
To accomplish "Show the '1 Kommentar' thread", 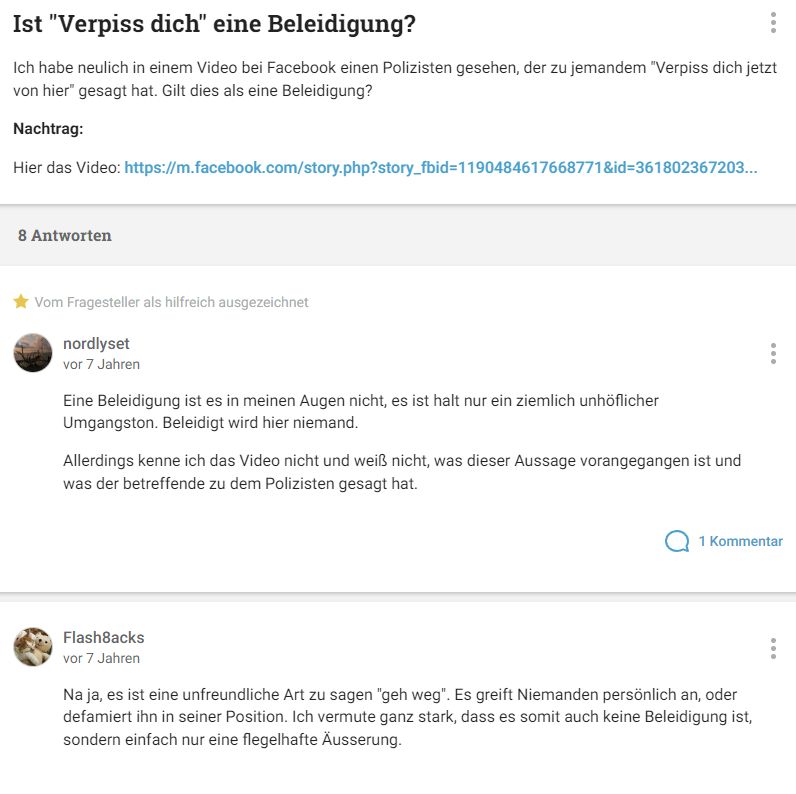I will [741, 541].
